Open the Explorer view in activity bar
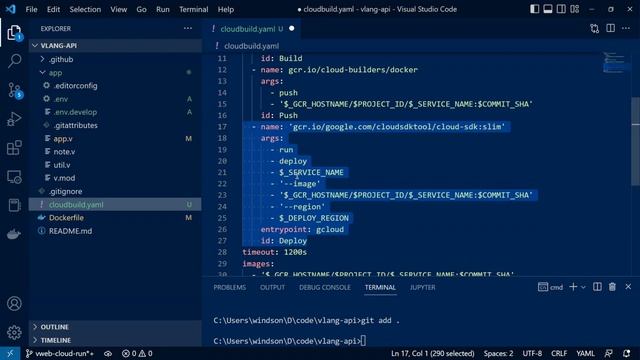 click(x=14, y=33)
